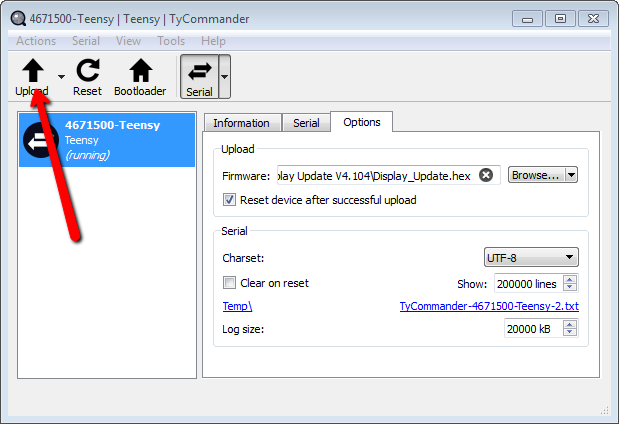The width and height of the screenshot is (619, 424).
Task: Open the Temp\ folder link
Action: (237, 306)
